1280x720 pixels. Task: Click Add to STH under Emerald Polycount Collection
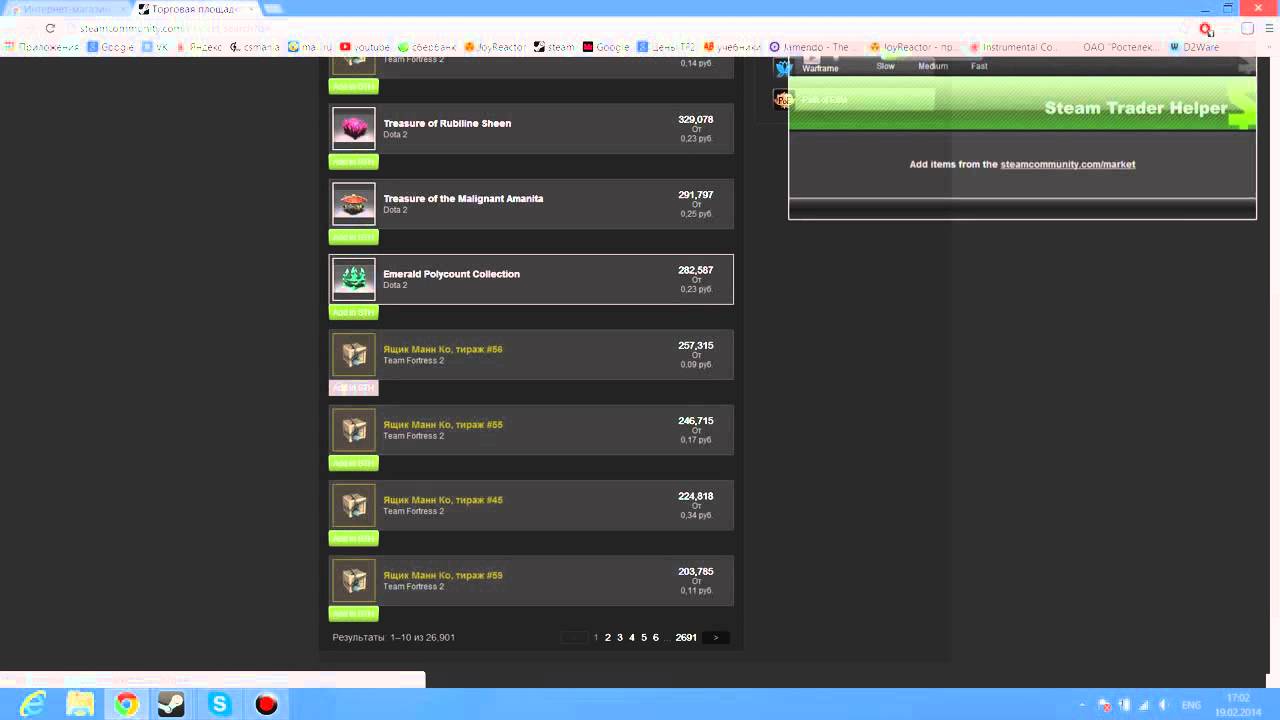click(x=353, y=313)
